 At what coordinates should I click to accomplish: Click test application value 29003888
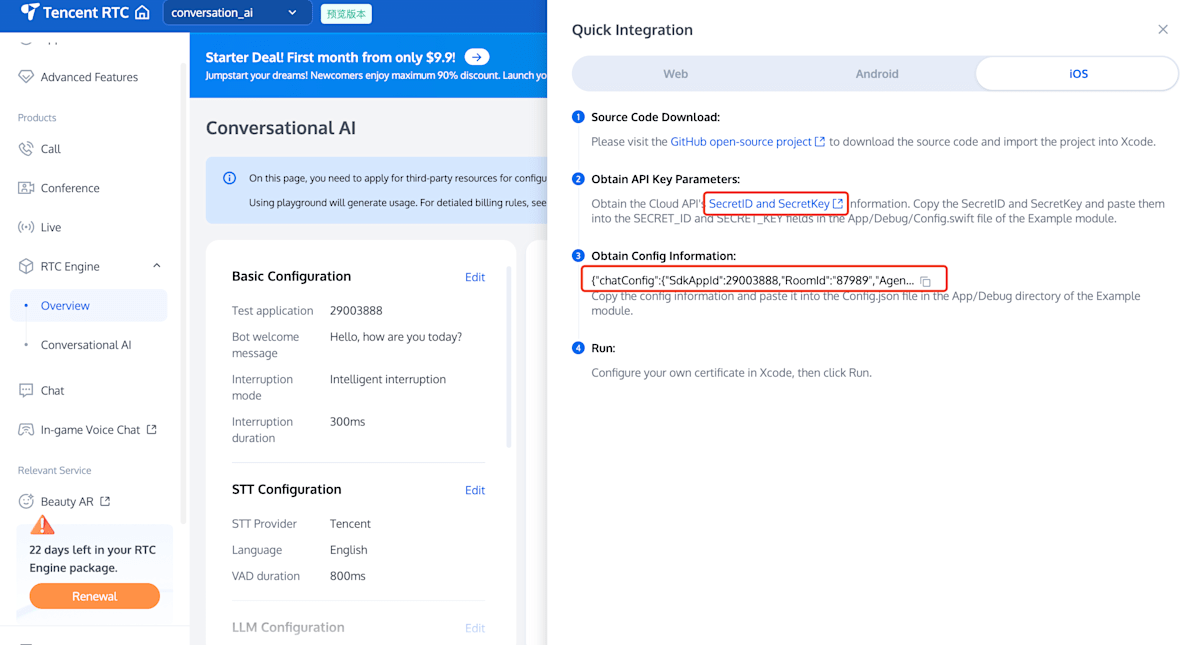[x=356, y=311]
